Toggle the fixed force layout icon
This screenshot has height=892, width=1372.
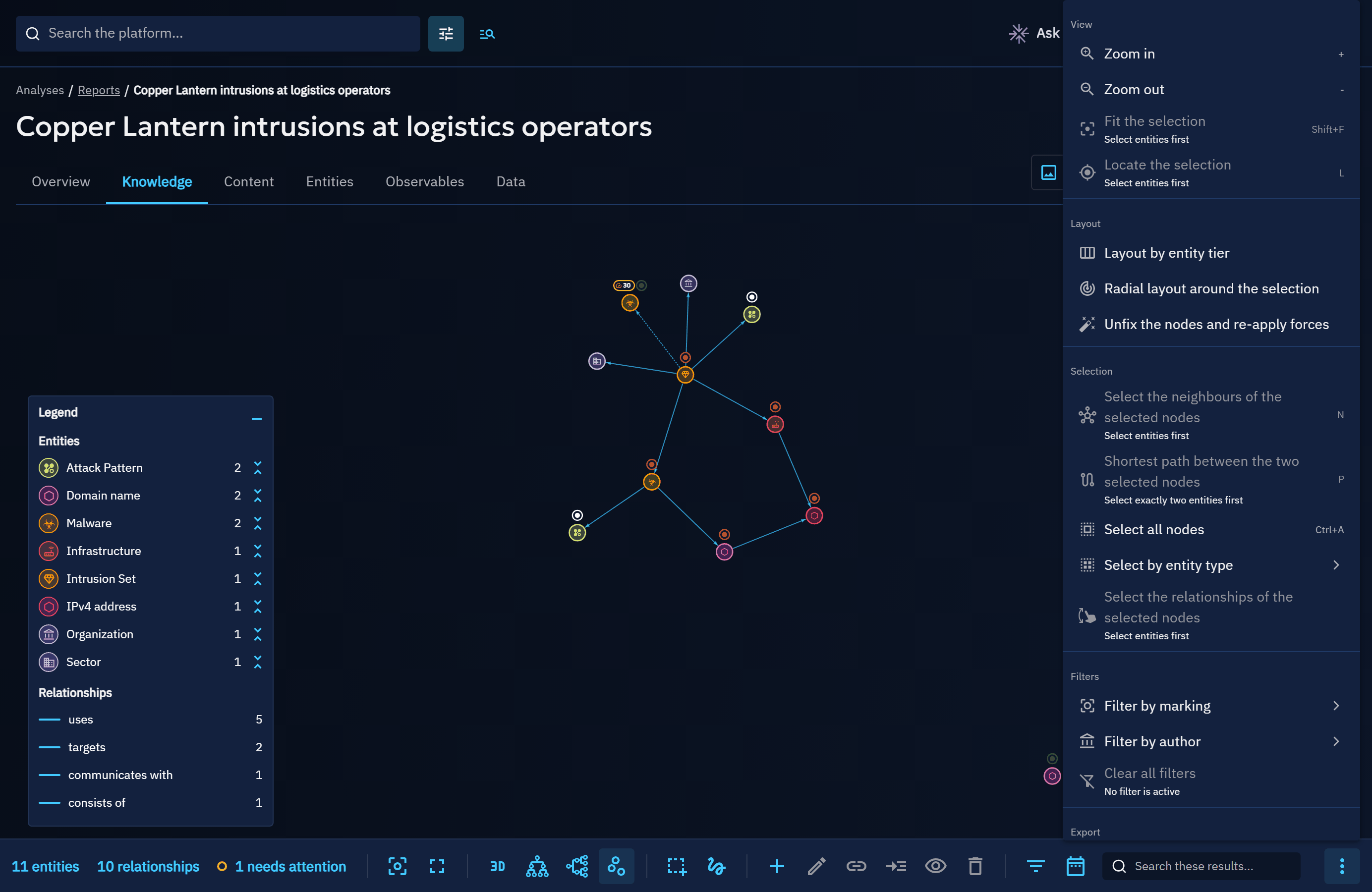pos(616,866)
